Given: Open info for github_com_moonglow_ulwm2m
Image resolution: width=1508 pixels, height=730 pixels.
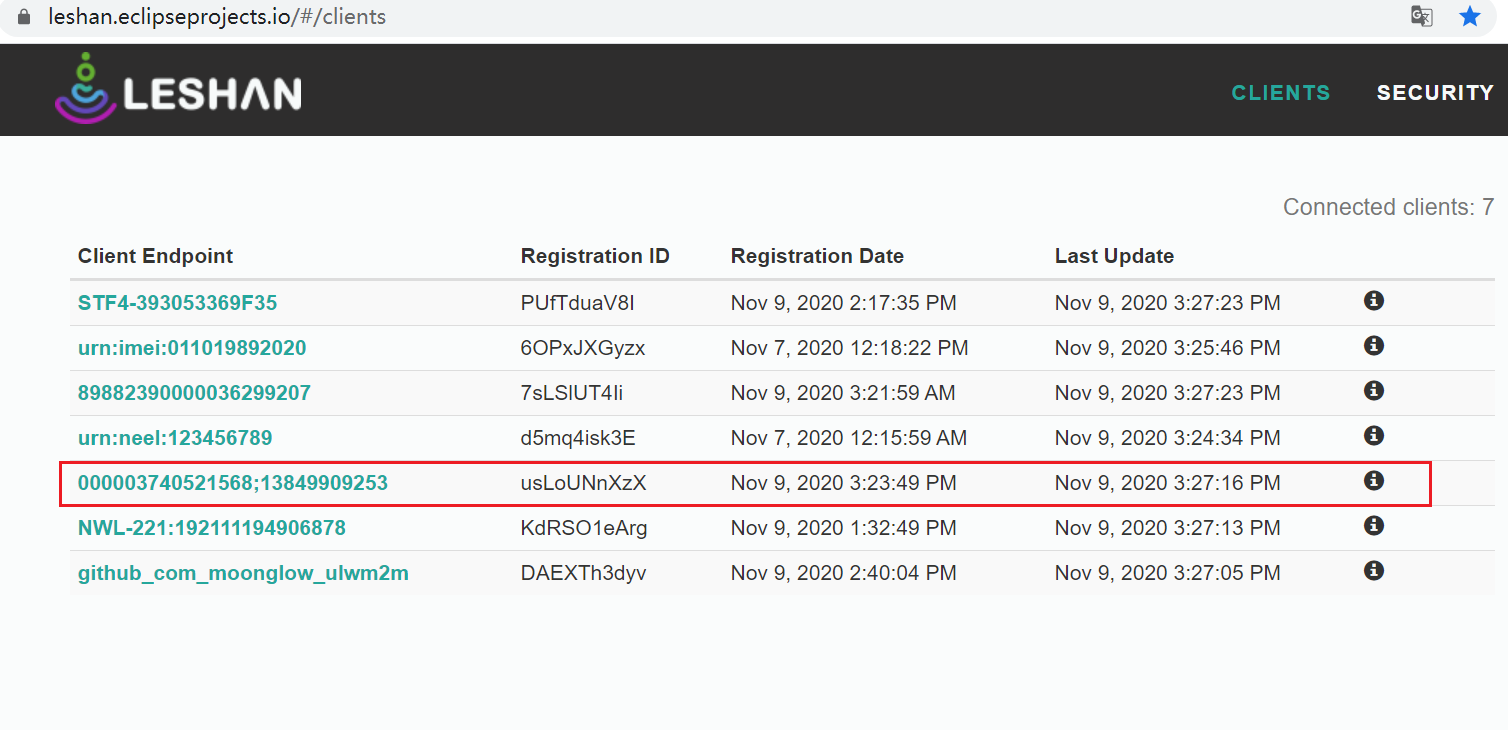Looking at the screenshot, I should 1373,570.
